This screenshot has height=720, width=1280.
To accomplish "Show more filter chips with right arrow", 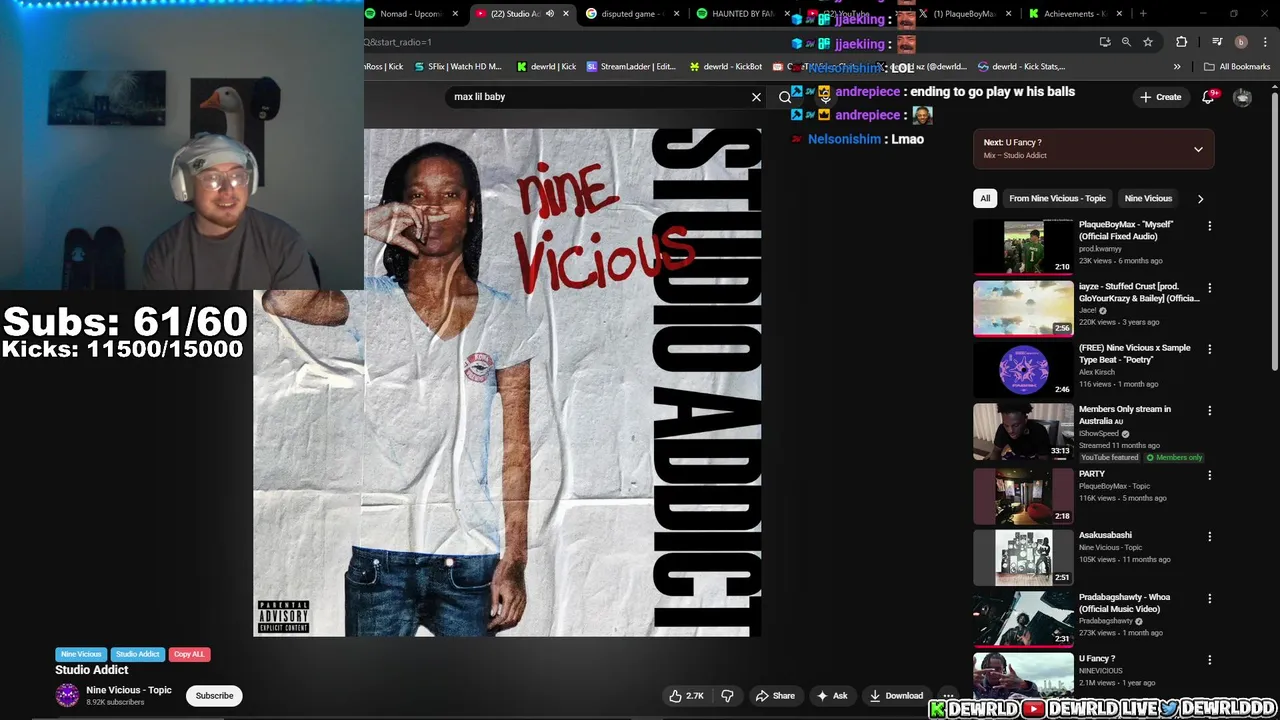I will click(1200, 199).
